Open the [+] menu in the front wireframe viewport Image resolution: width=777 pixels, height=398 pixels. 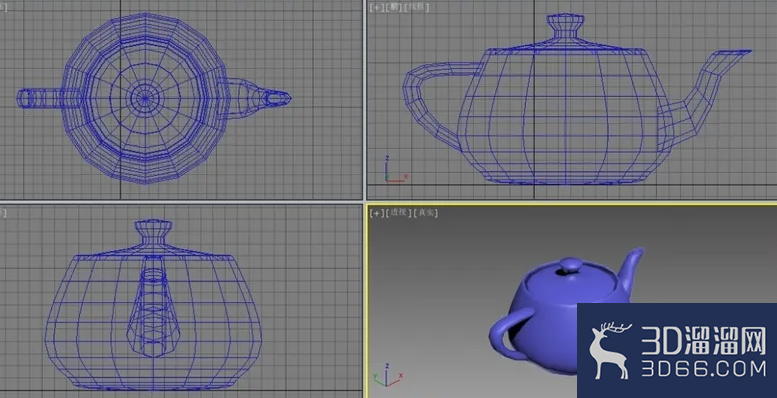pos(377,7)
